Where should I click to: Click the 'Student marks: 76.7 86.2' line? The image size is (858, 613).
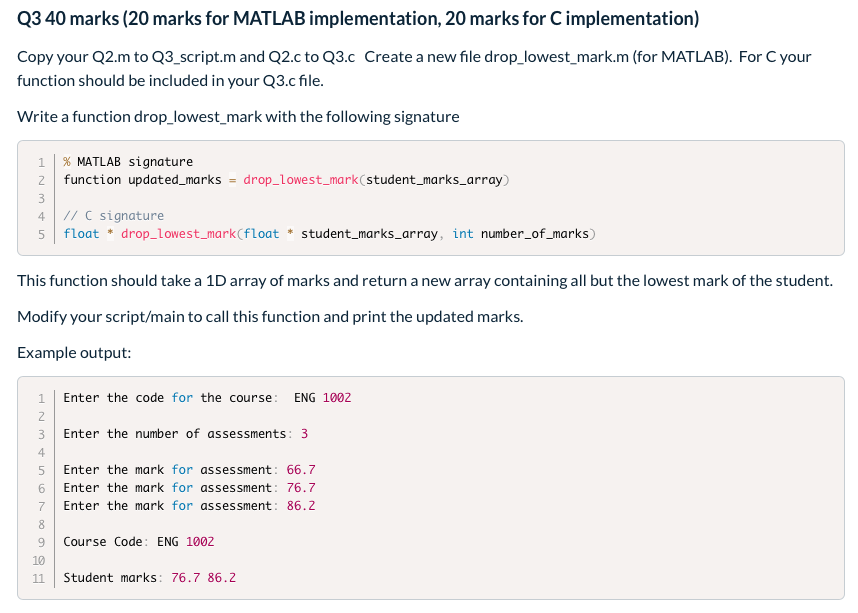click(x=149, y=578)
